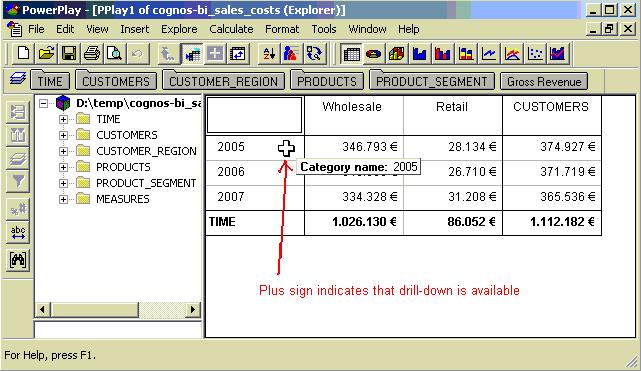
Task: Click the dimension line layers icon
Action: [x=17, y=79]
